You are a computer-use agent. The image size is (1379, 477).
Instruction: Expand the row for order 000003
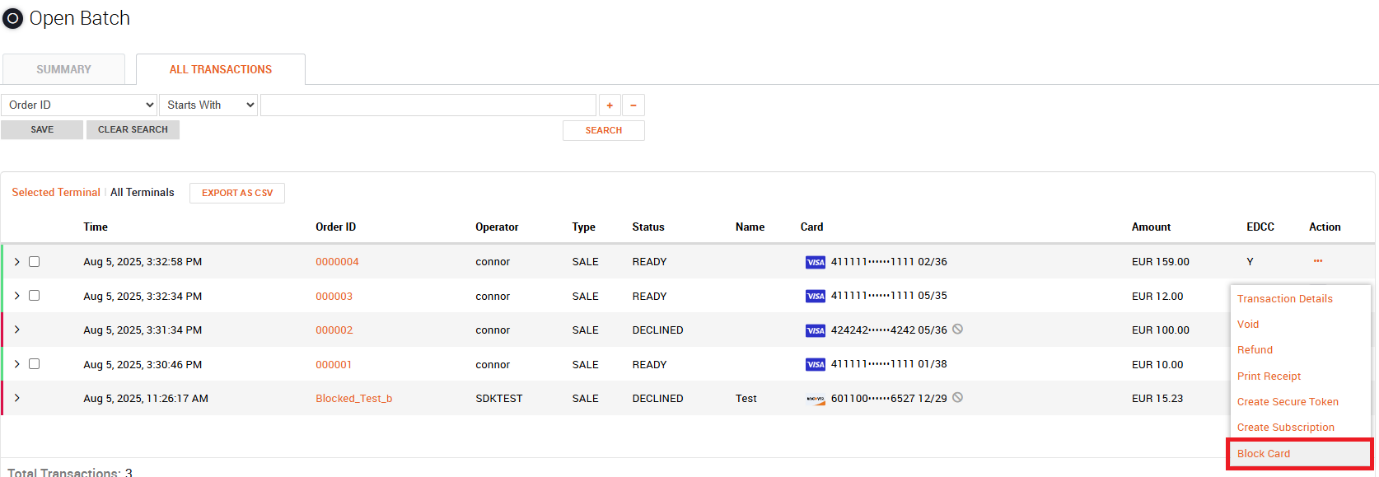(17, 296)
